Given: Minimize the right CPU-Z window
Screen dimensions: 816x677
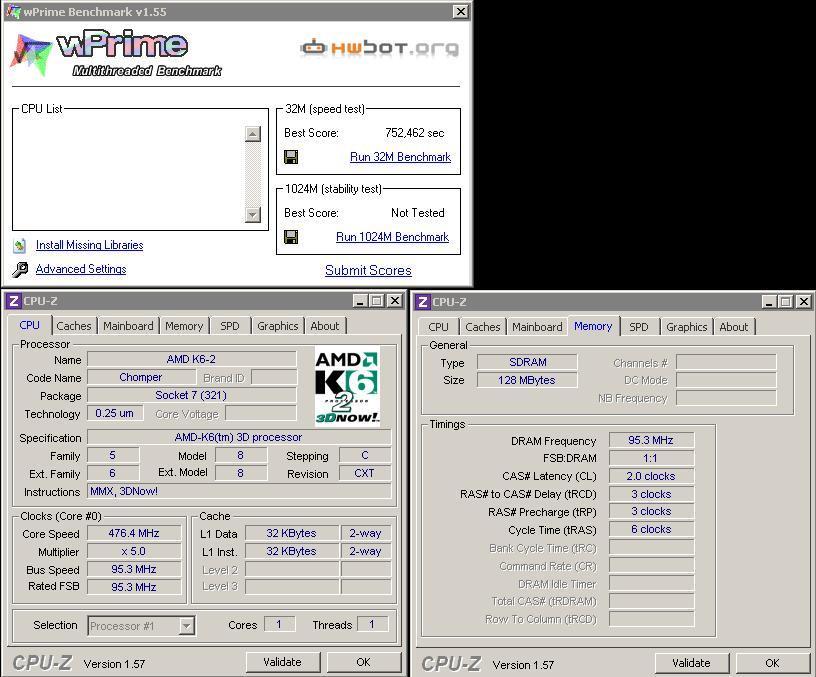Looking at the screenshot, I should (769, 302).
